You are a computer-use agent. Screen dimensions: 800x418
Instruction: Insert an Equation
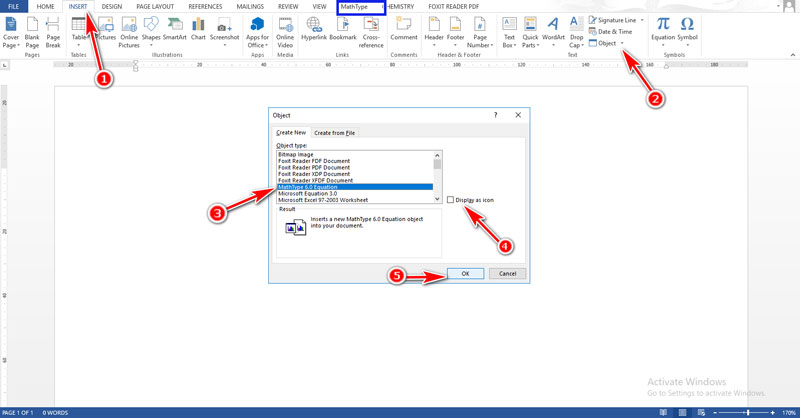(x=663, y=32)
